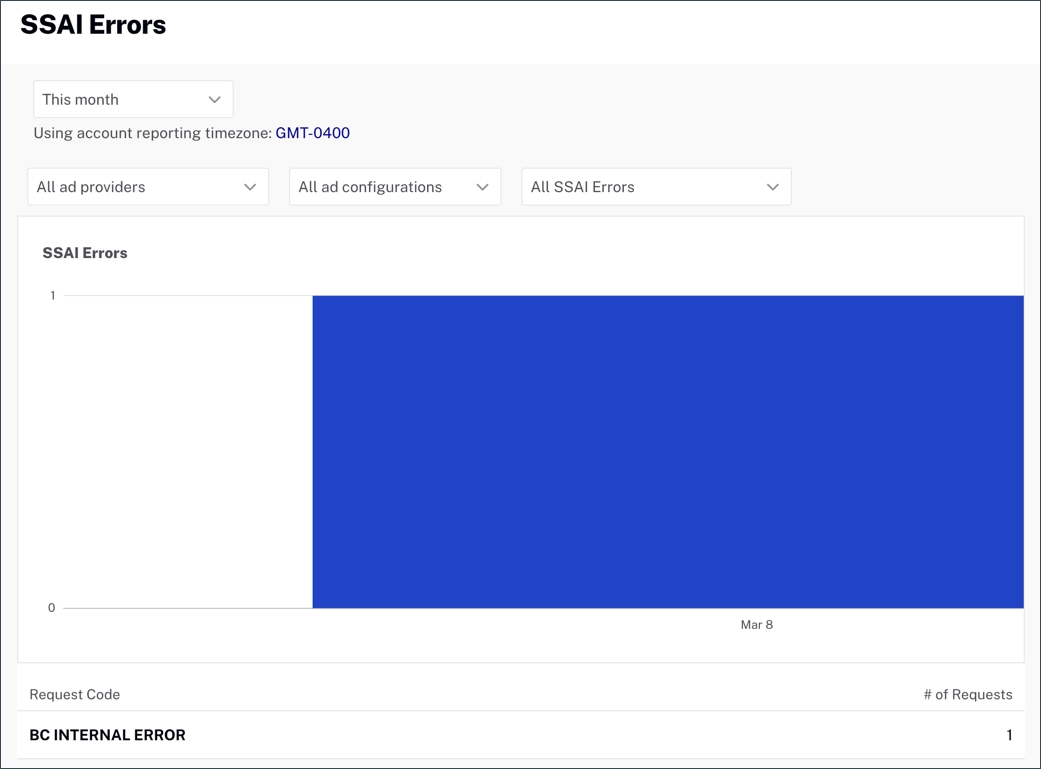Open the 'All ad configurations' selector

click(x=394, y=186)
